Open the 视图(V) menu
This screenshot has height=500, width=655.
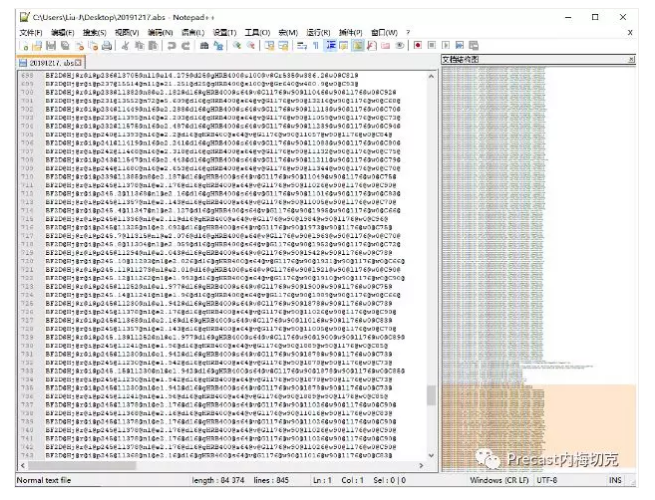click(127, 33)
